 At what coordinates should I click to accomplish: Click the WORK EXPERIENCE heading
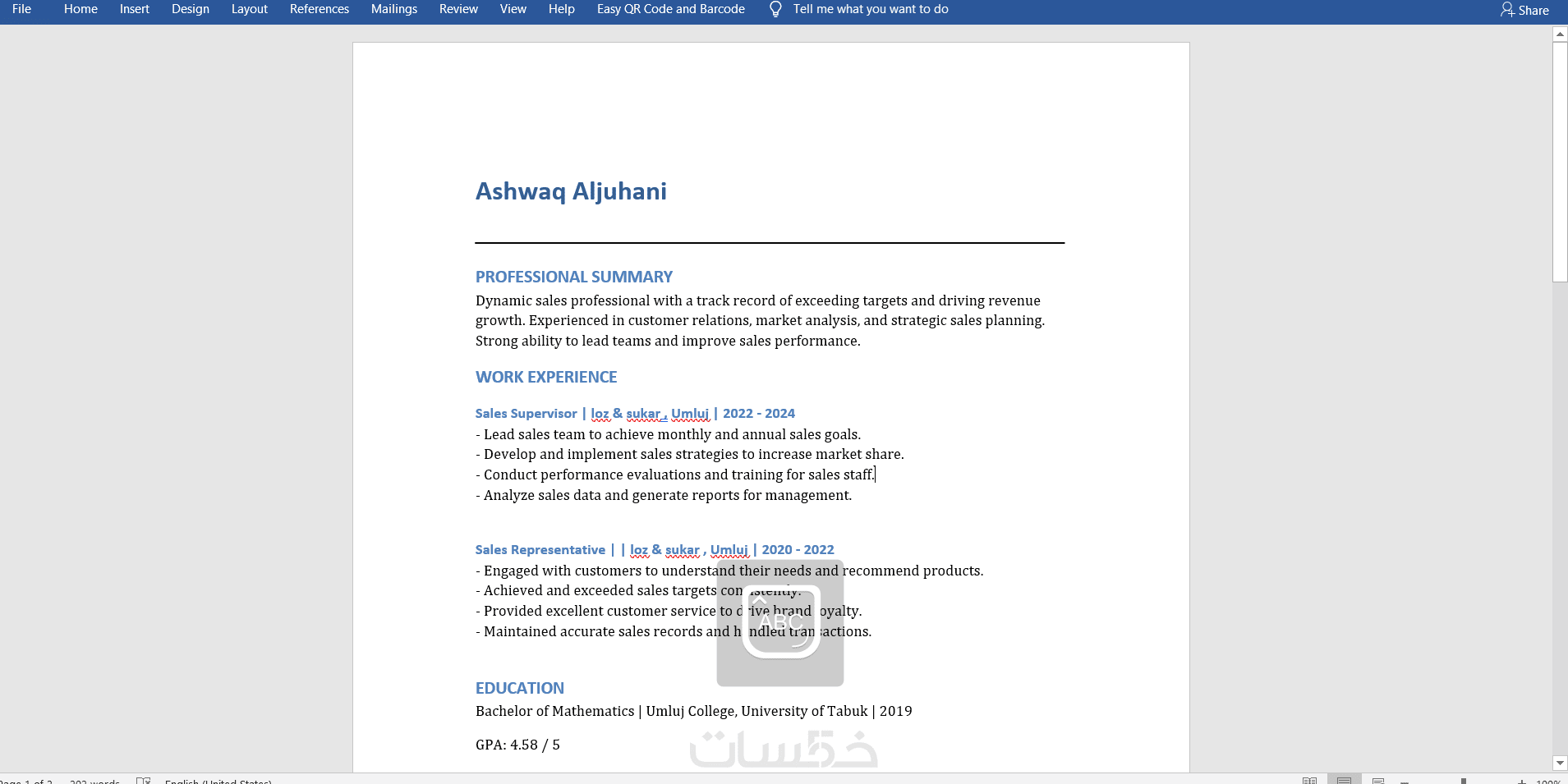point(546,378)
